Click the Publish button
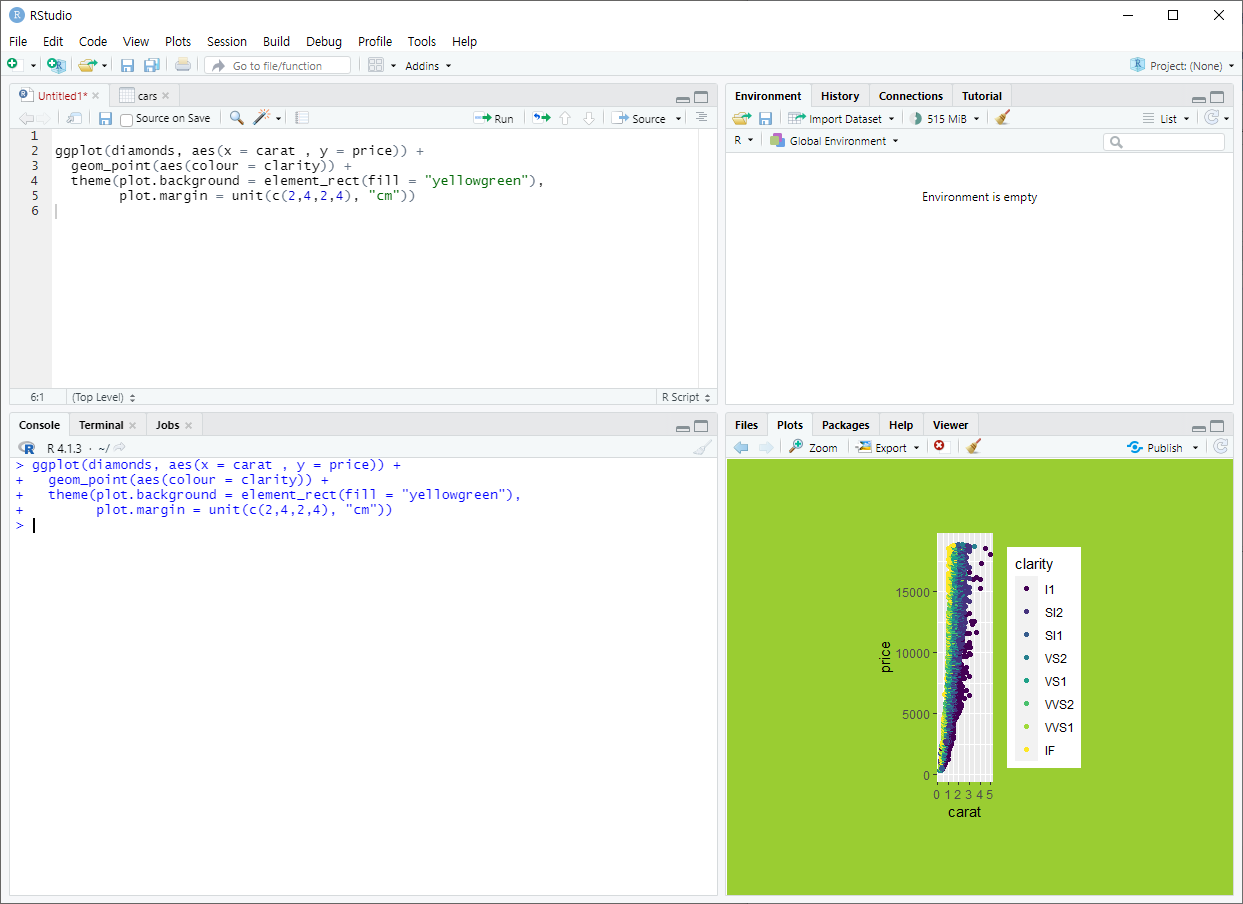 click(x=1155, y=447)
